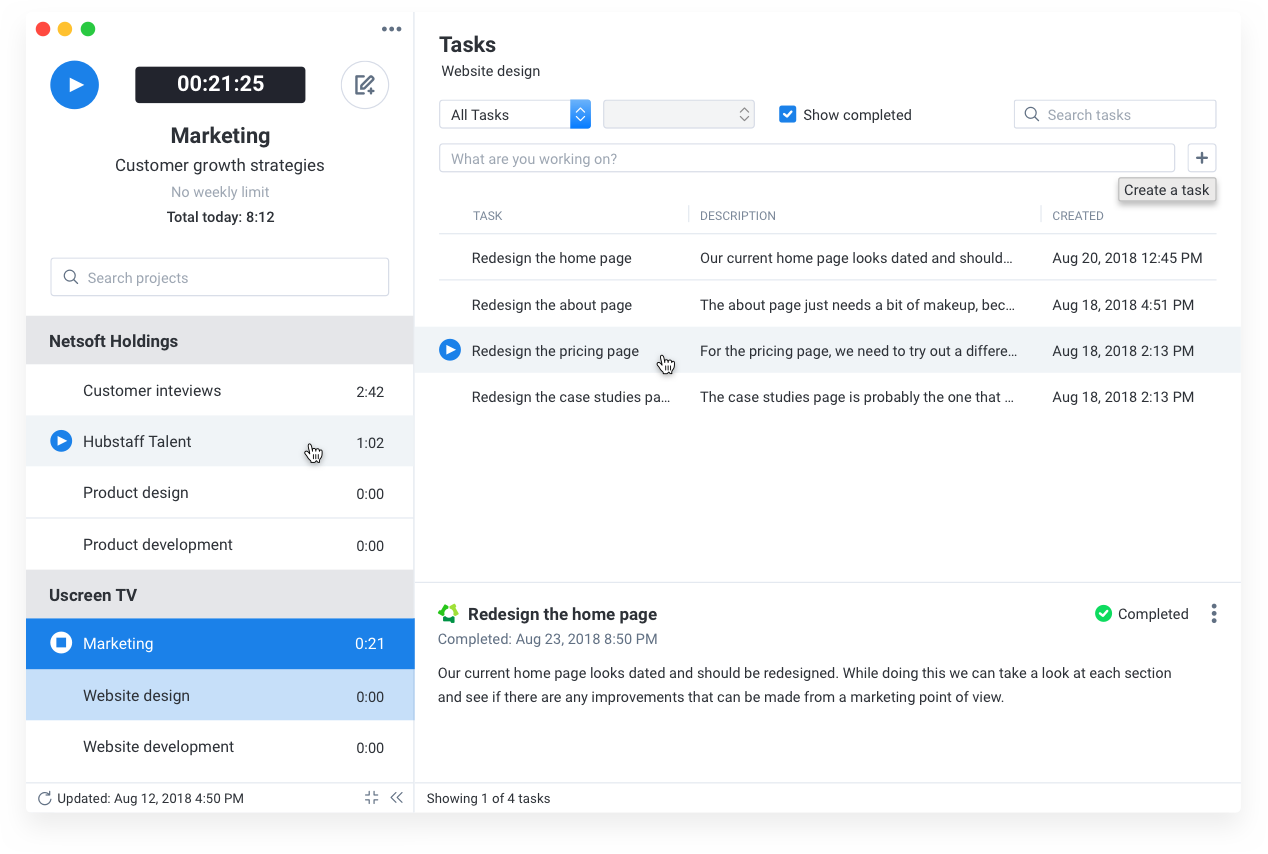1268x854 pixels.
Task: Select the Website design project
Action: click(x=220, y=695)
